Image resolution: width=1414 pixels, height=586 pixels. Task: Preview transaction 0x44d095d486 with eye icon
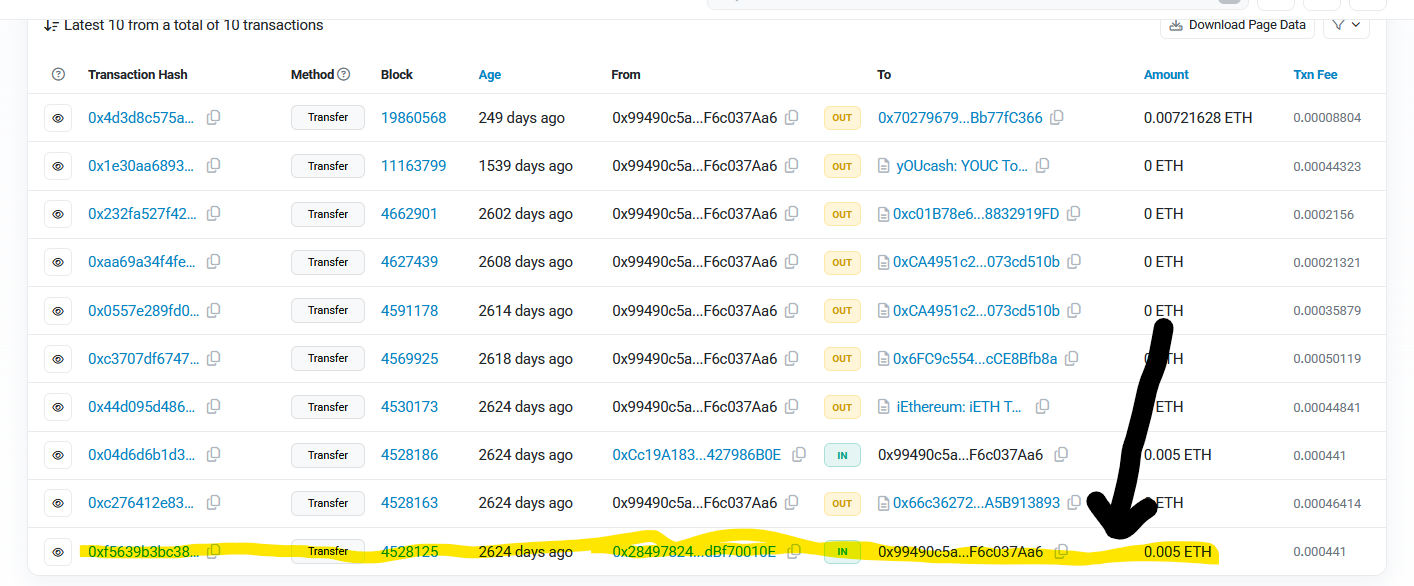click(58, 407)
